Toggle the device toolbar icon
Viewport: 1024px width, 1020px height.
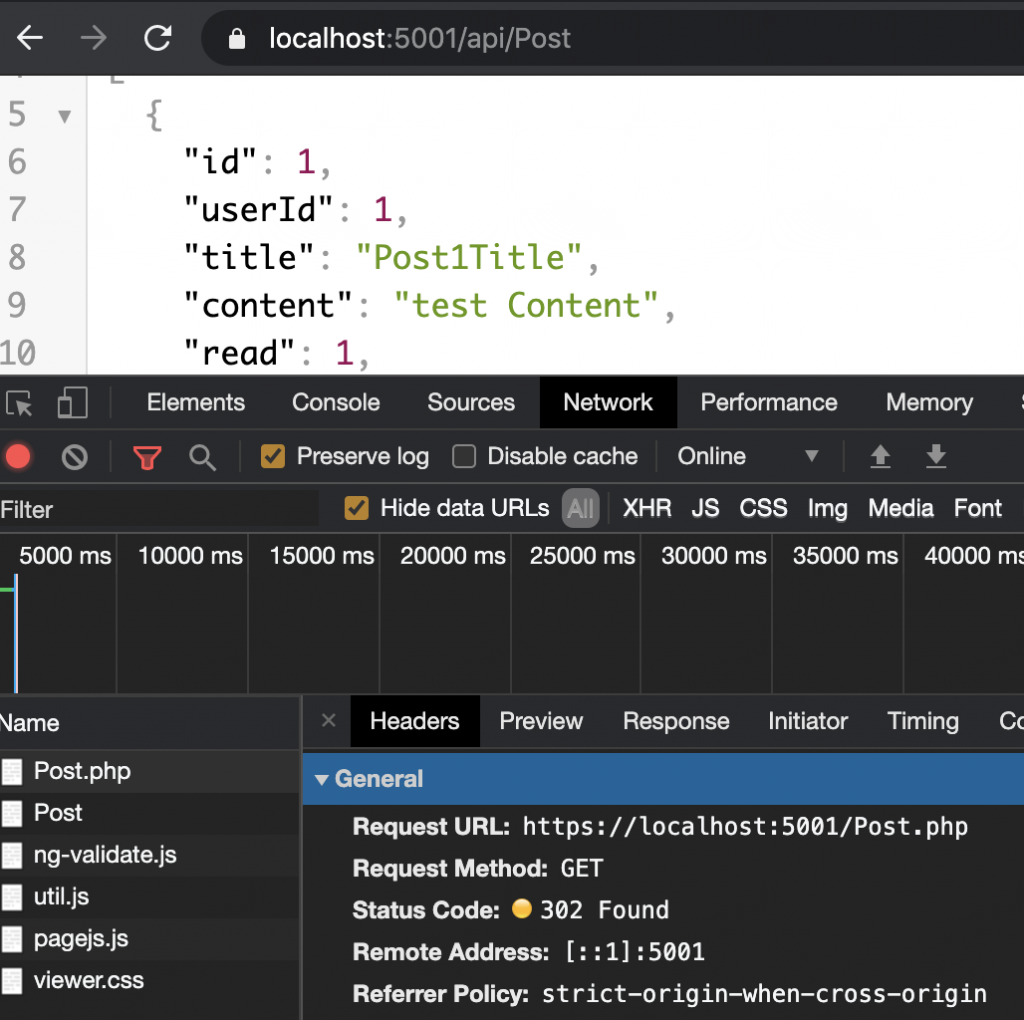point(72,402)
